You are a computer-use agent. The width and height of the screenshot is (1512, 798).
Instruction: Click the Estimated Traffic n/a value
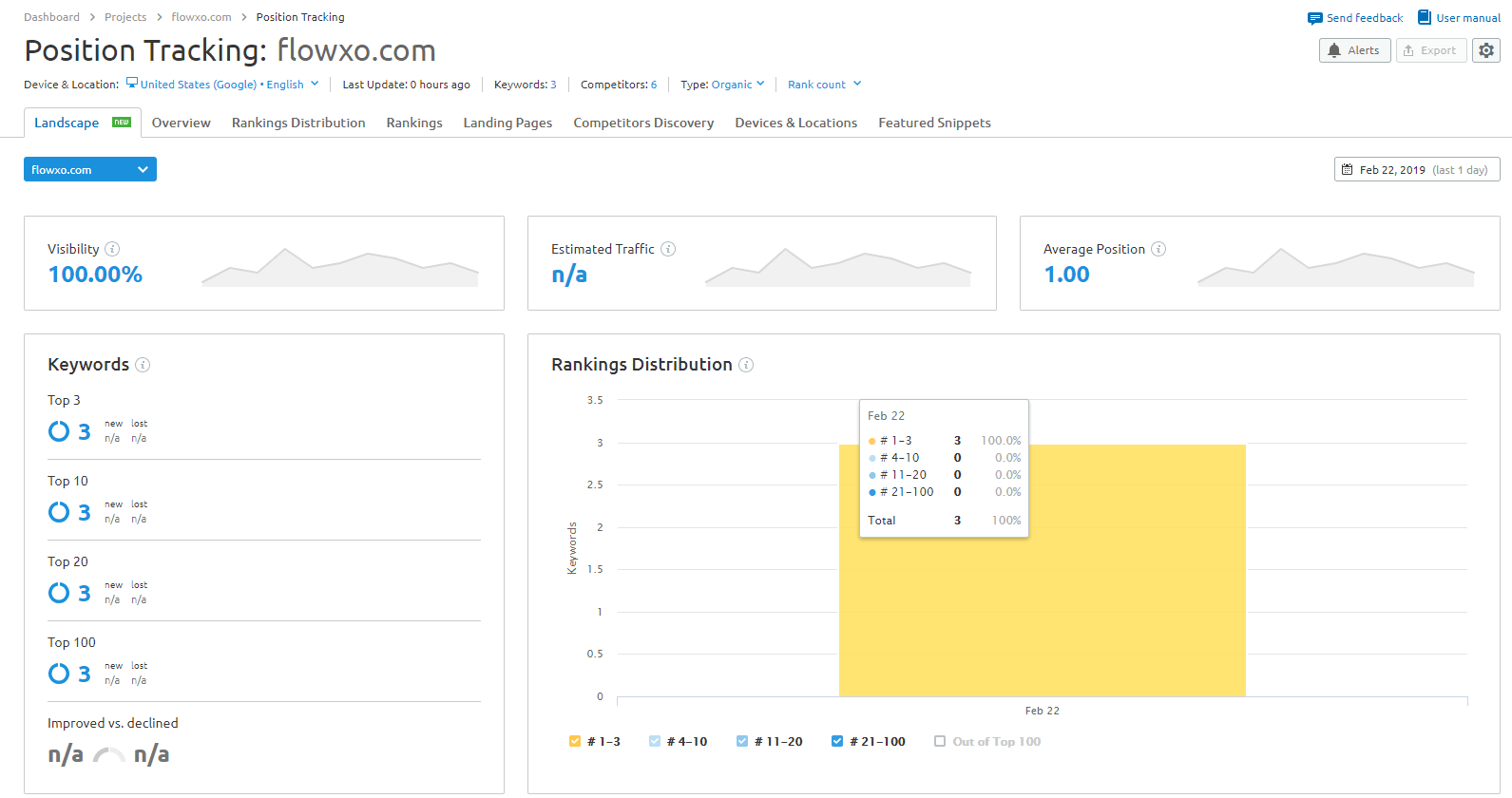569,275
